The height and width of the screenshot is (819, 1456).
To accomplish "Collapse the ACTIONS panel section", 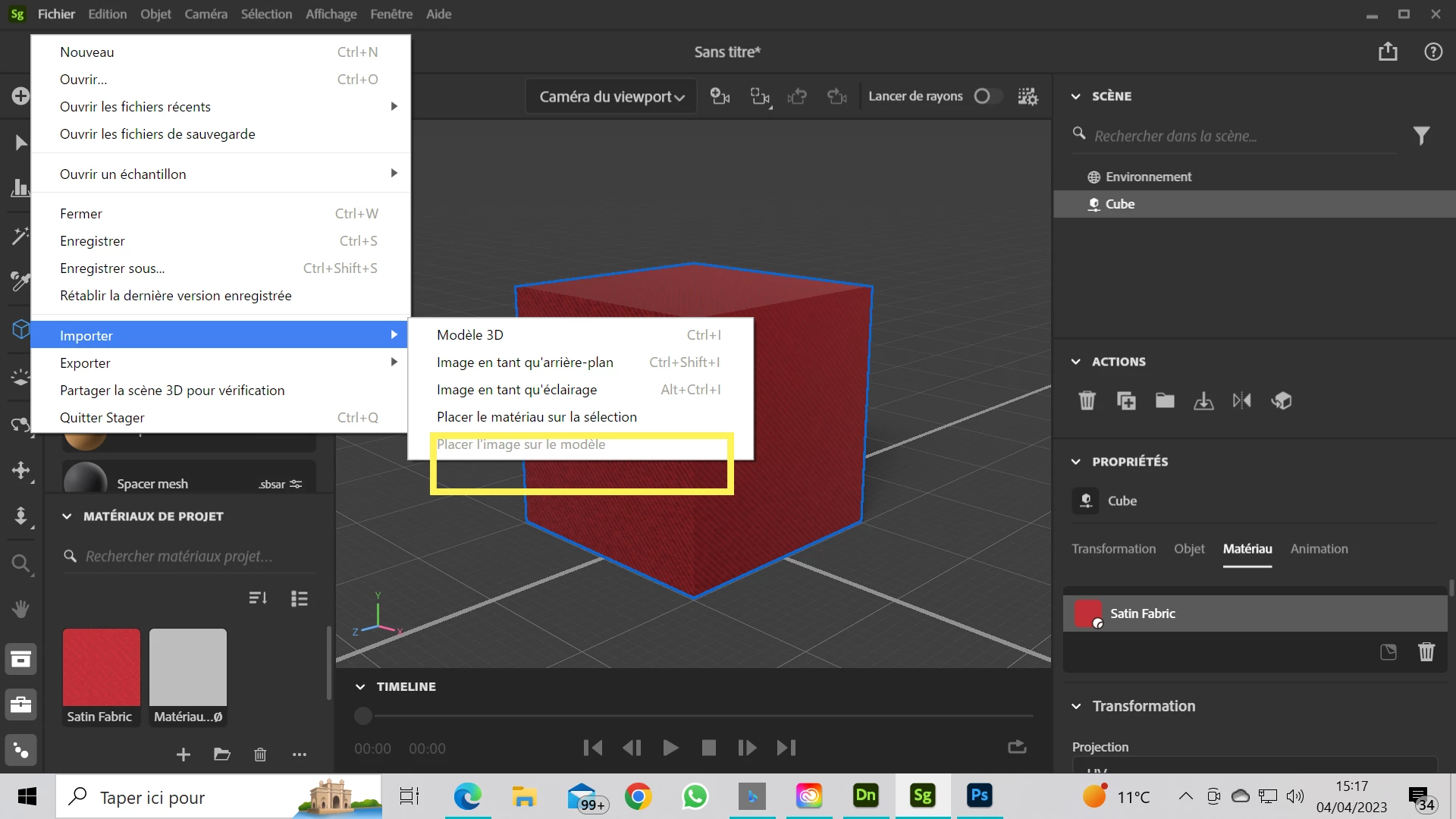I will [x=1075, y=362].
